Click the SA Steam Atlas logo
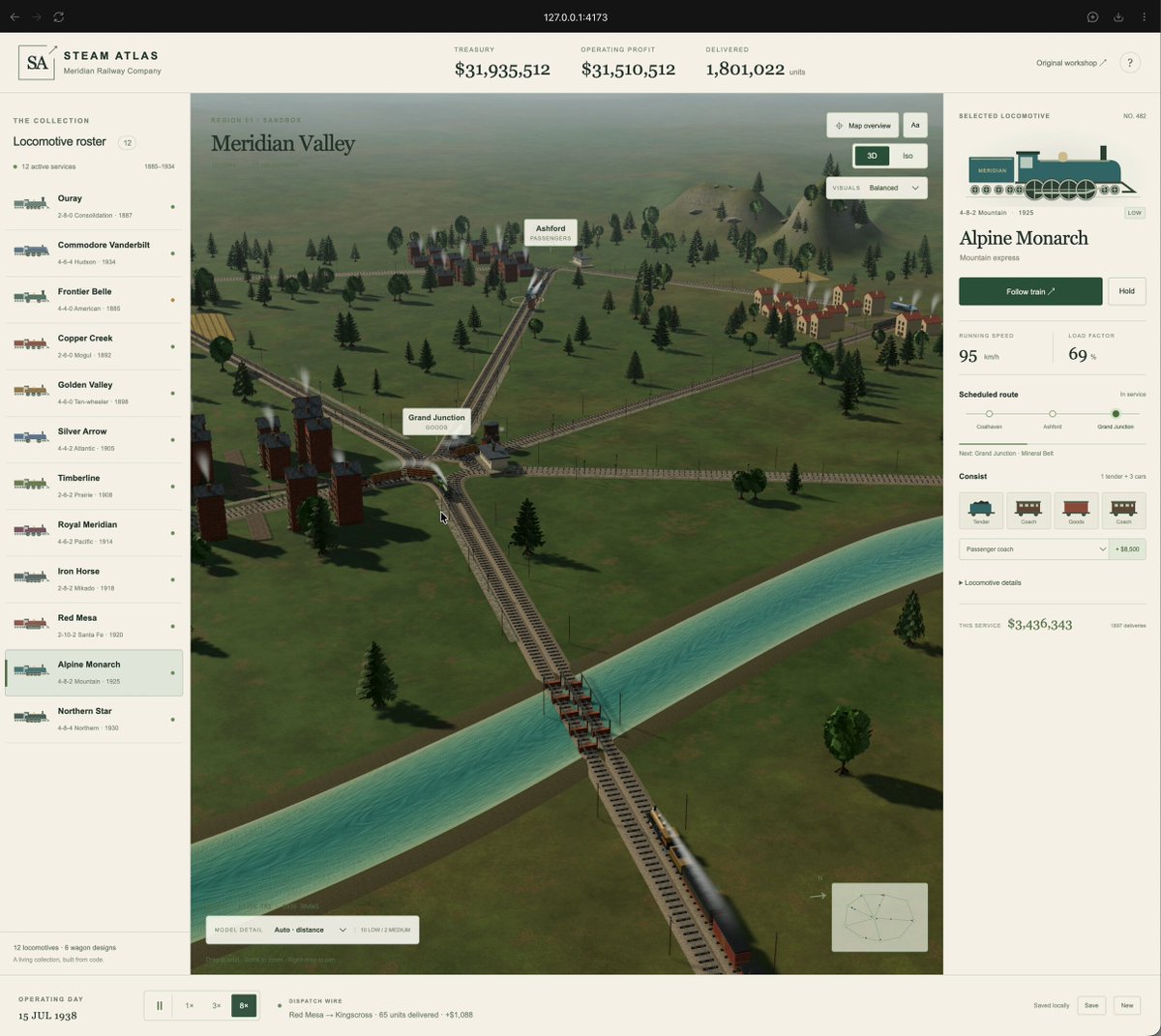Image resolution: width=1161 pixels, height=1036 pixels. pyautogui.click(x=38, y=63)
